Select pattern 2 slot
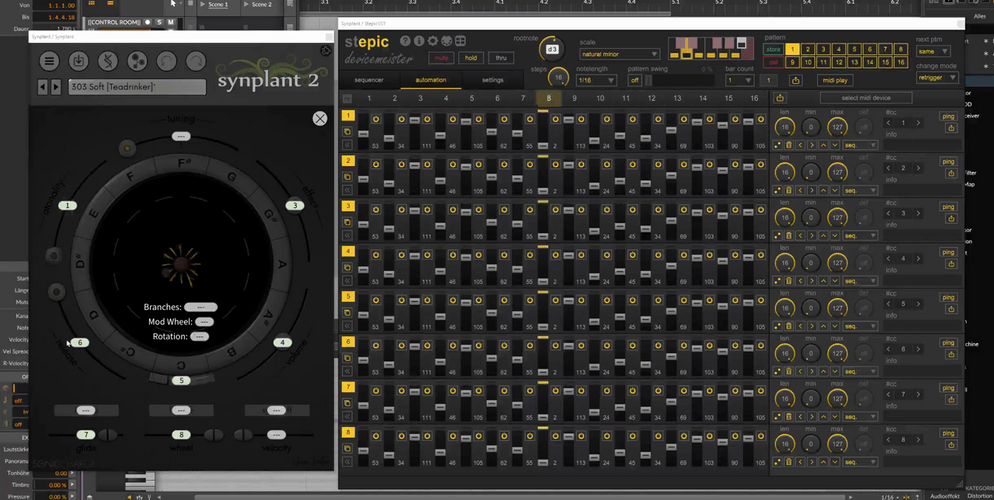Screen dimensions: 994x500 tap(808, 49)
